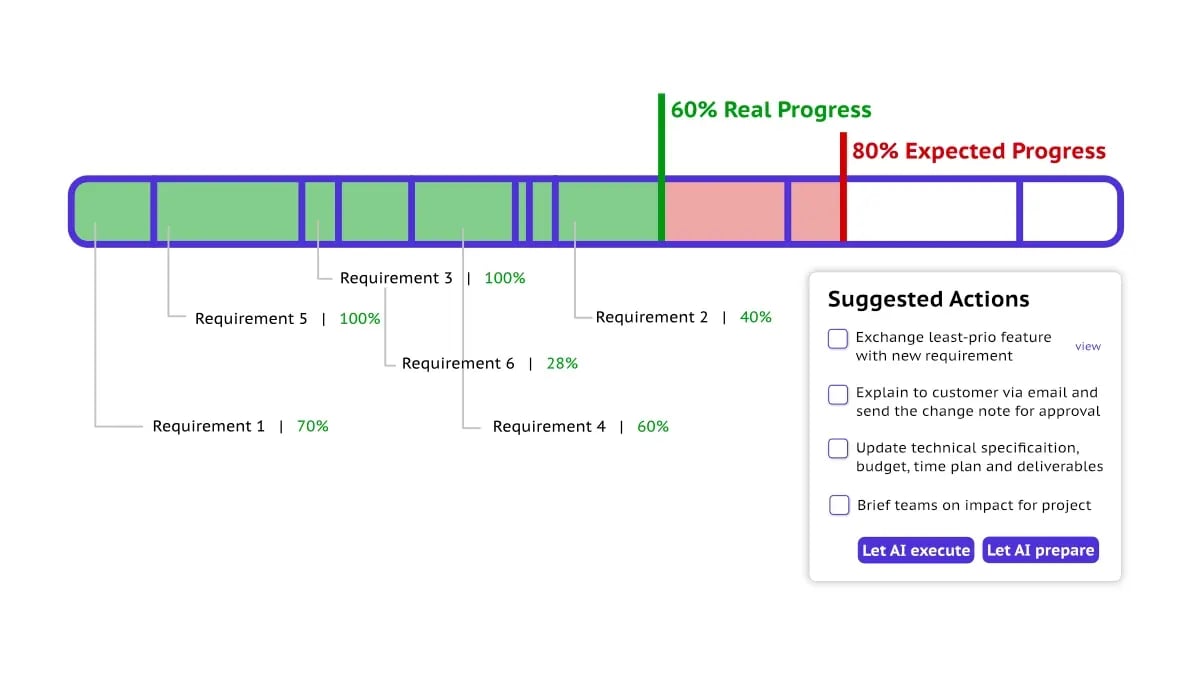Check the Exchange least-prio feature action

tap(837, 339)
